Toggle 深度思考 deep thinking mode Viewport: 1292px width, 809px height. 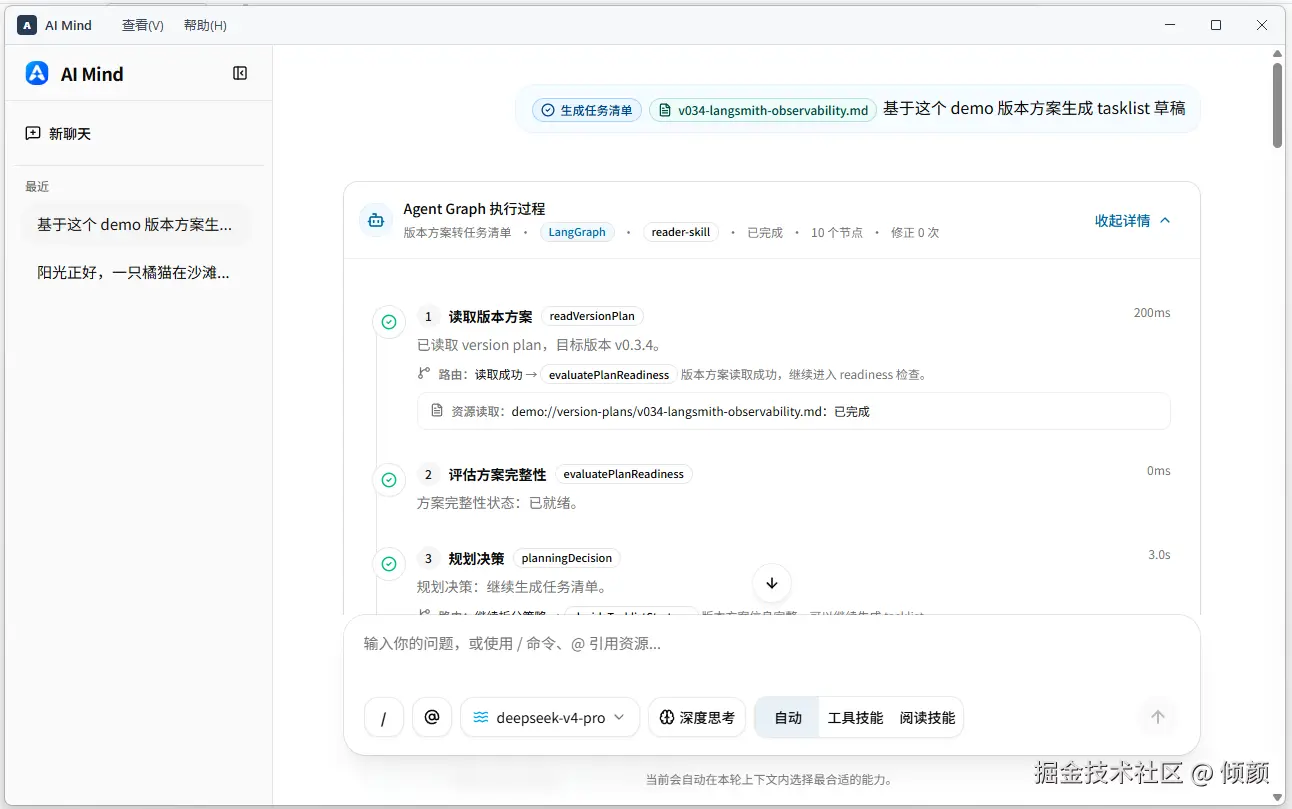click(697, 717)
